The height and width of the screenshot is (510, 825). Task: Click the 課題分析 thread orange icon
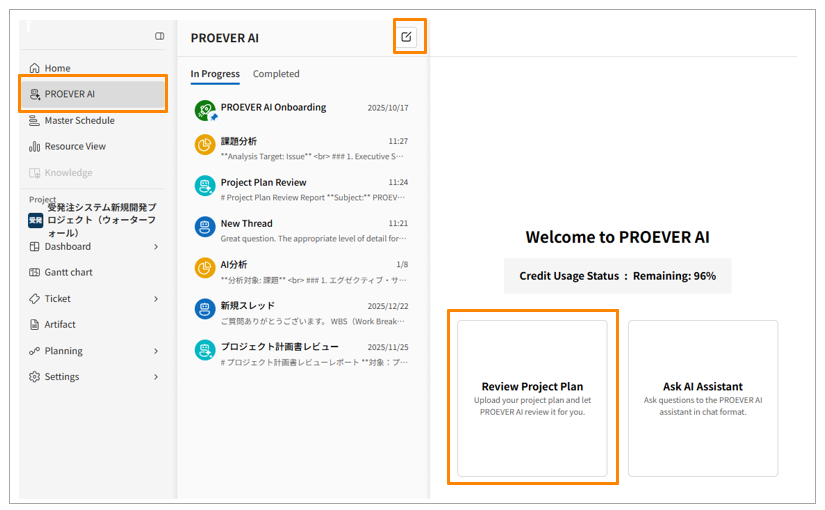(205, 145)
